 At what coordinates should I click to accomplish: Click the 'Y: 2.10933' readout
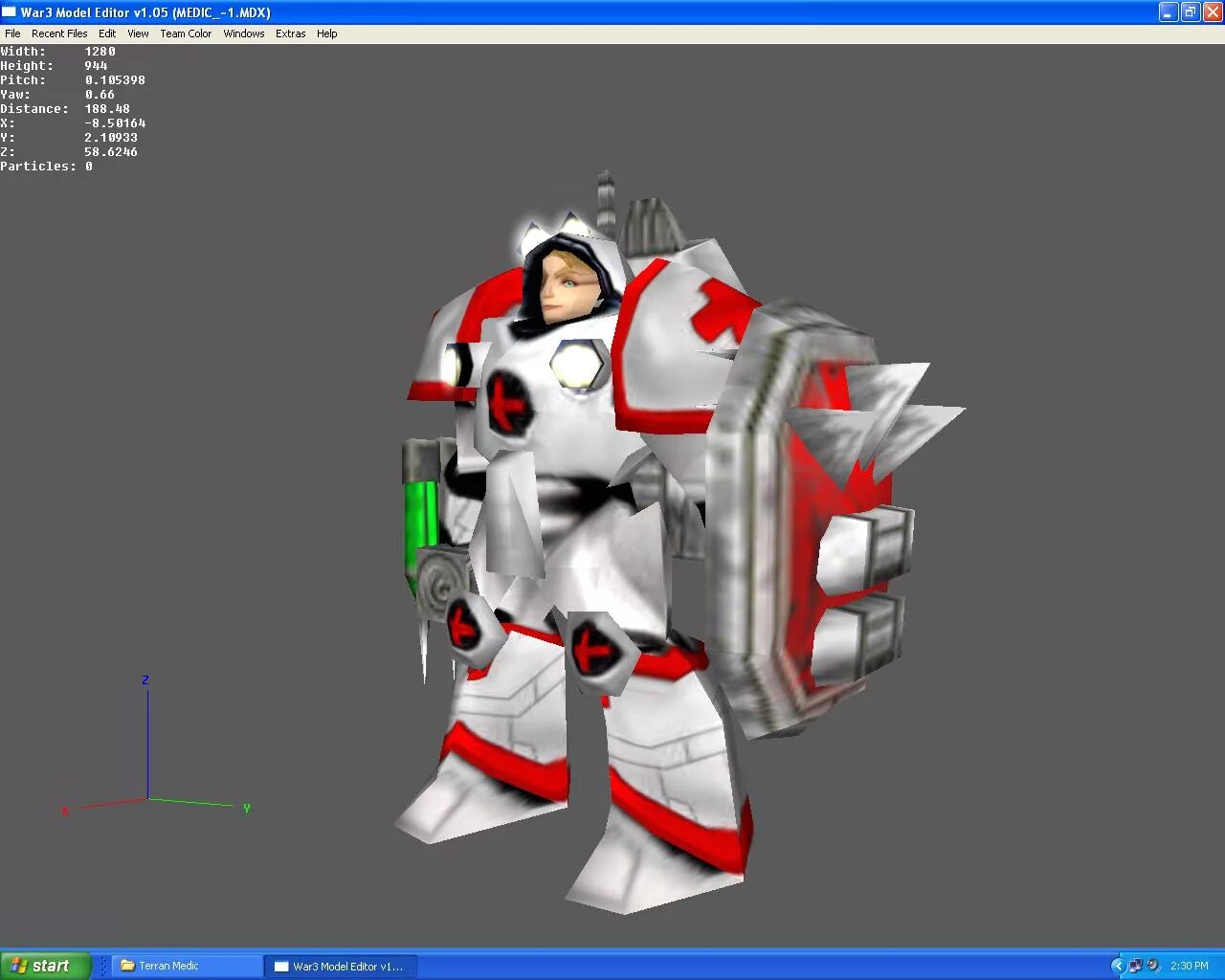(69, 138)
